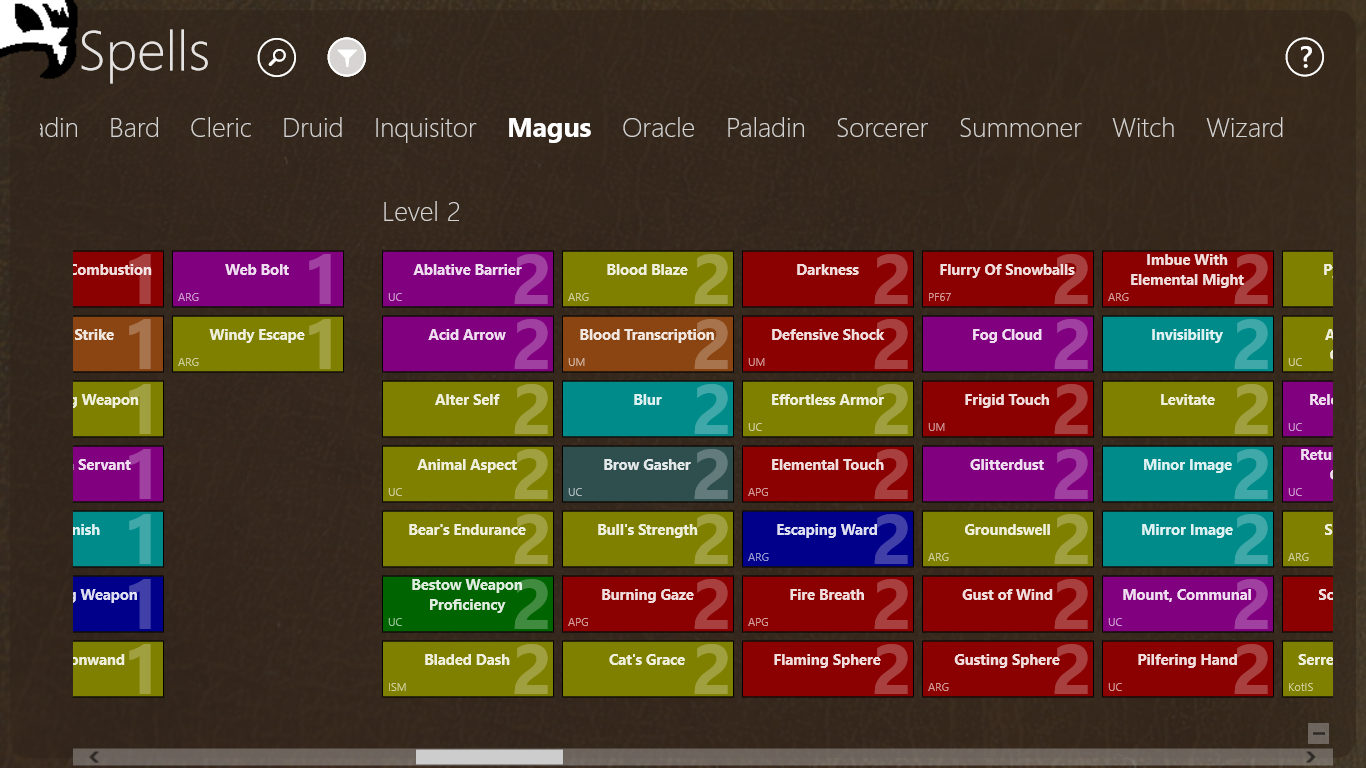Image resolution: width=1366 pixels, height=768 pixels.
Task: Open the funnel filter button
Action: coord(347,57)
